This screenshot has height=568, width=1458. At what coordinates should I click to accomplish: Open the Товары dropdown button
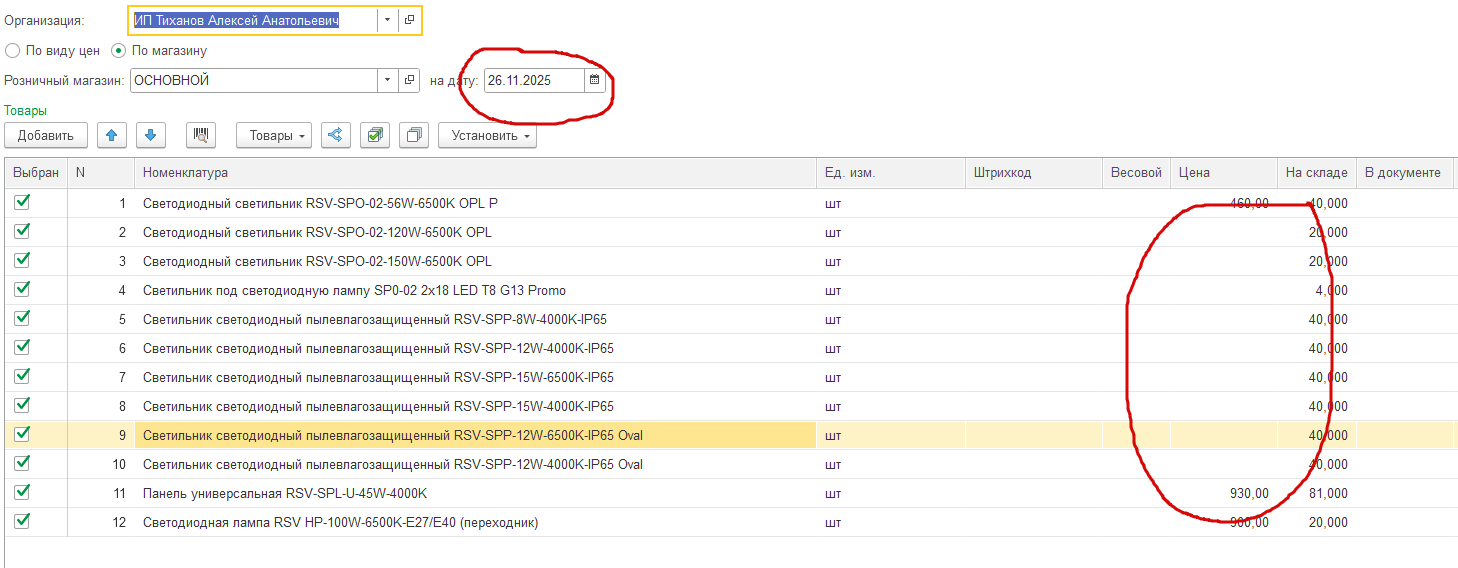274,135
